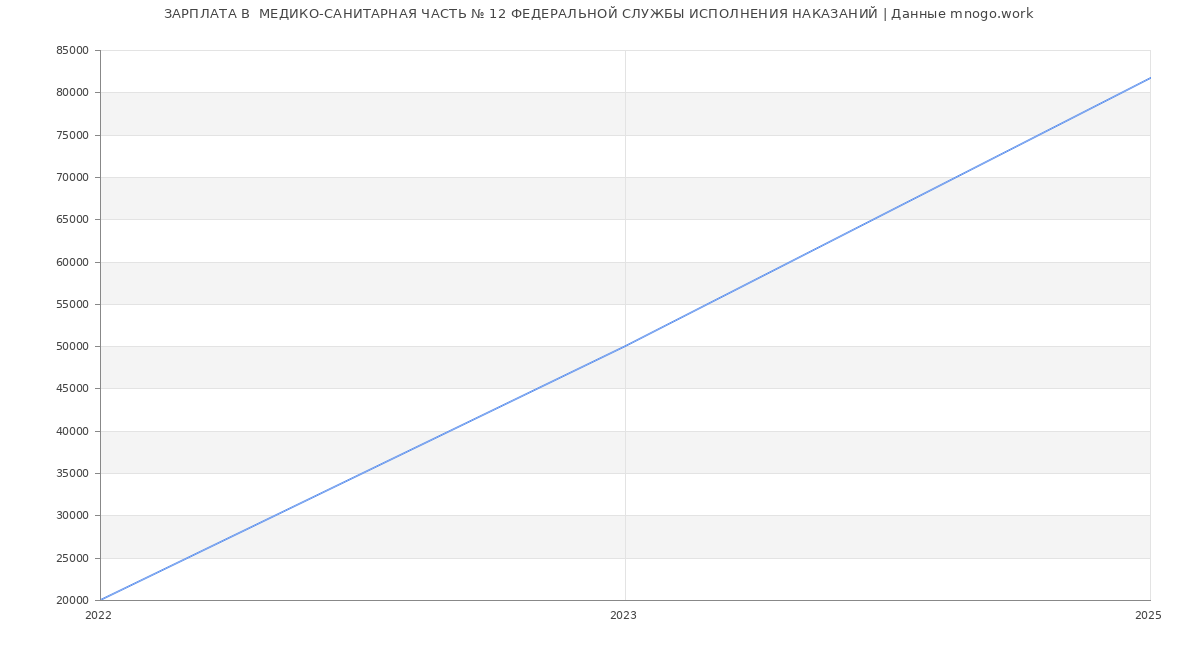Select the 70000 y-axis label

[72, 177]
